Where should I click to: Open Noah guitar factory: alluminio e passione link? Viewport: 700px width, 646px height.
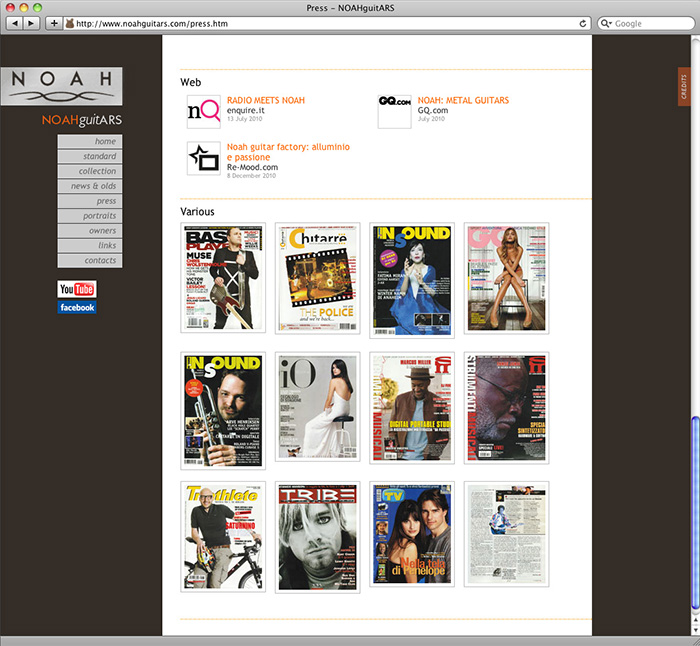(x=288, y=152)
